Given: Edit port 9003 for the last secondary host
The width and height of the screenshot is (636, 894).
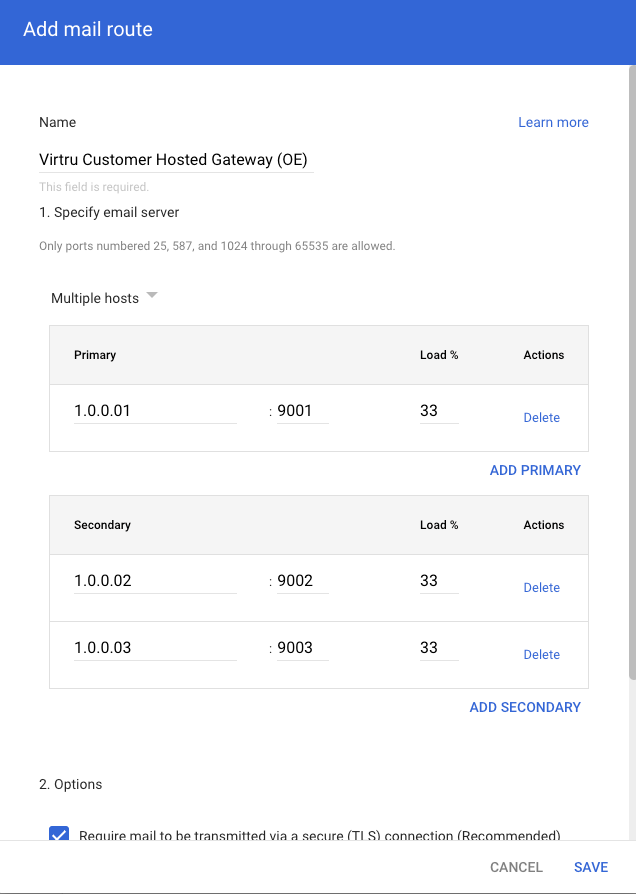Looking at the screenshot, I should (x=302, y=647).
